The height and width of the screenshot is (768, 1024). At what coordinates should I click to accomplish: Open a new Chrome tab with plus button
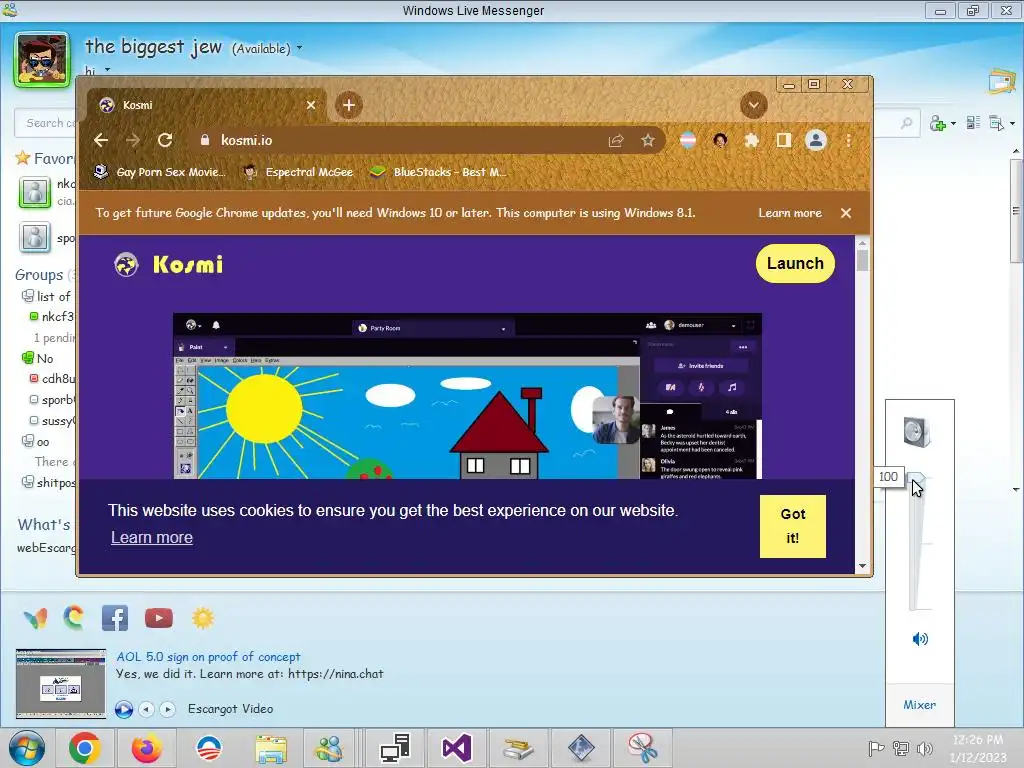coord(349,105)
